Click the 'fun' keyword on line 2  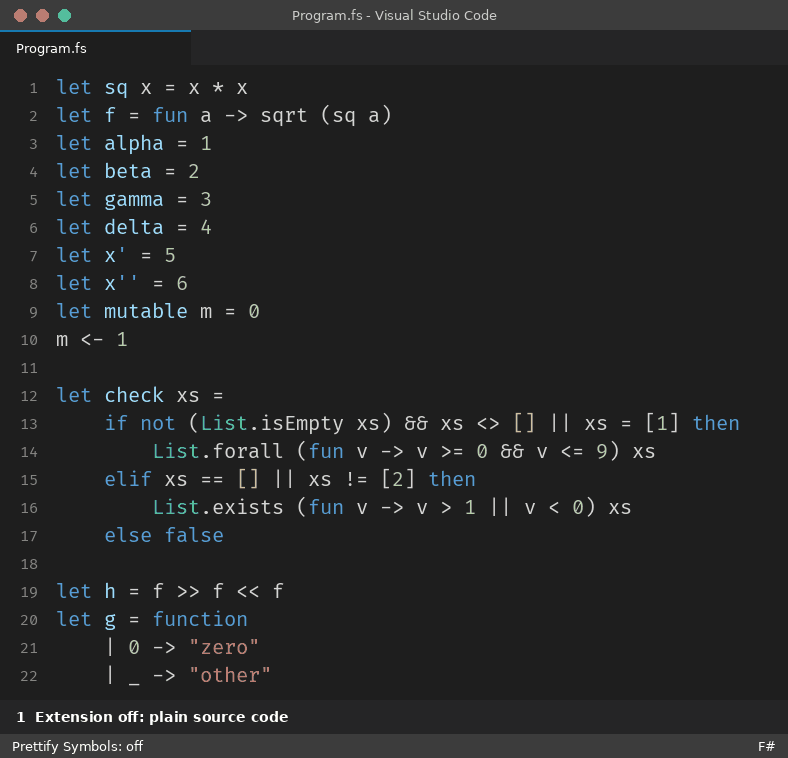pyautogui.click(x=170, y=116)
